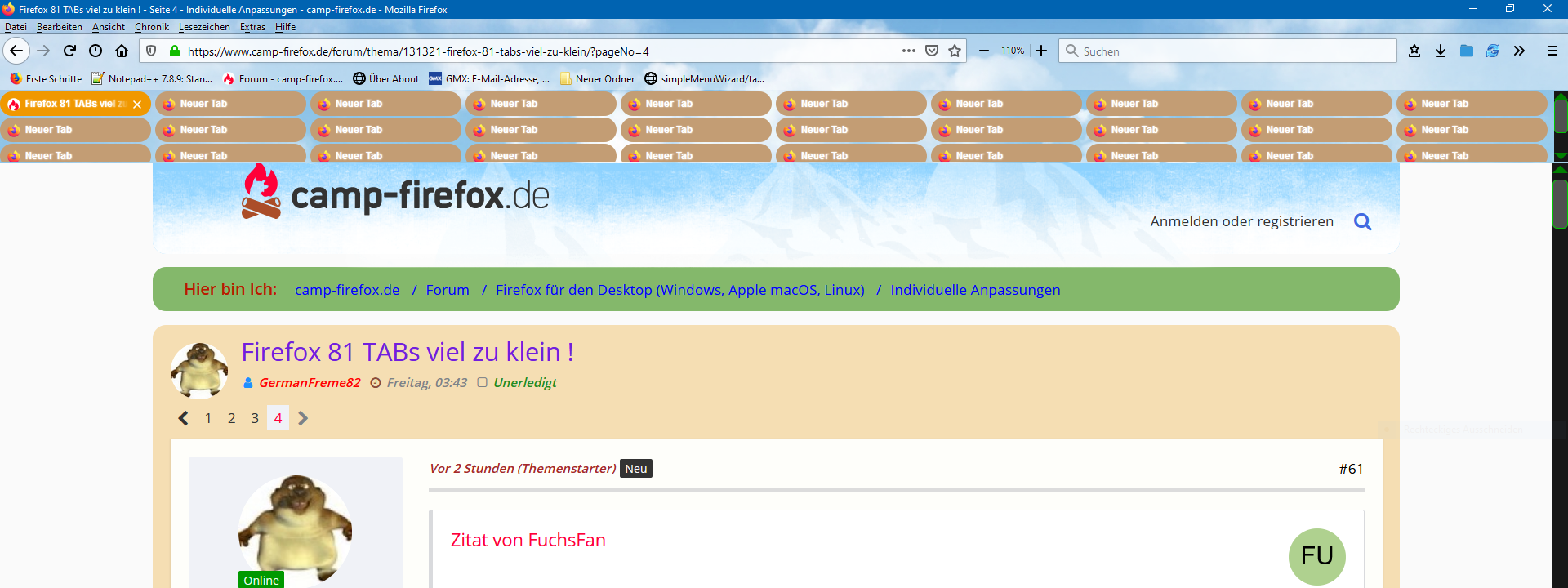This screenshot has height=588, width=1568.
Task: Go to thread page 1
Action: coord(208,418)
